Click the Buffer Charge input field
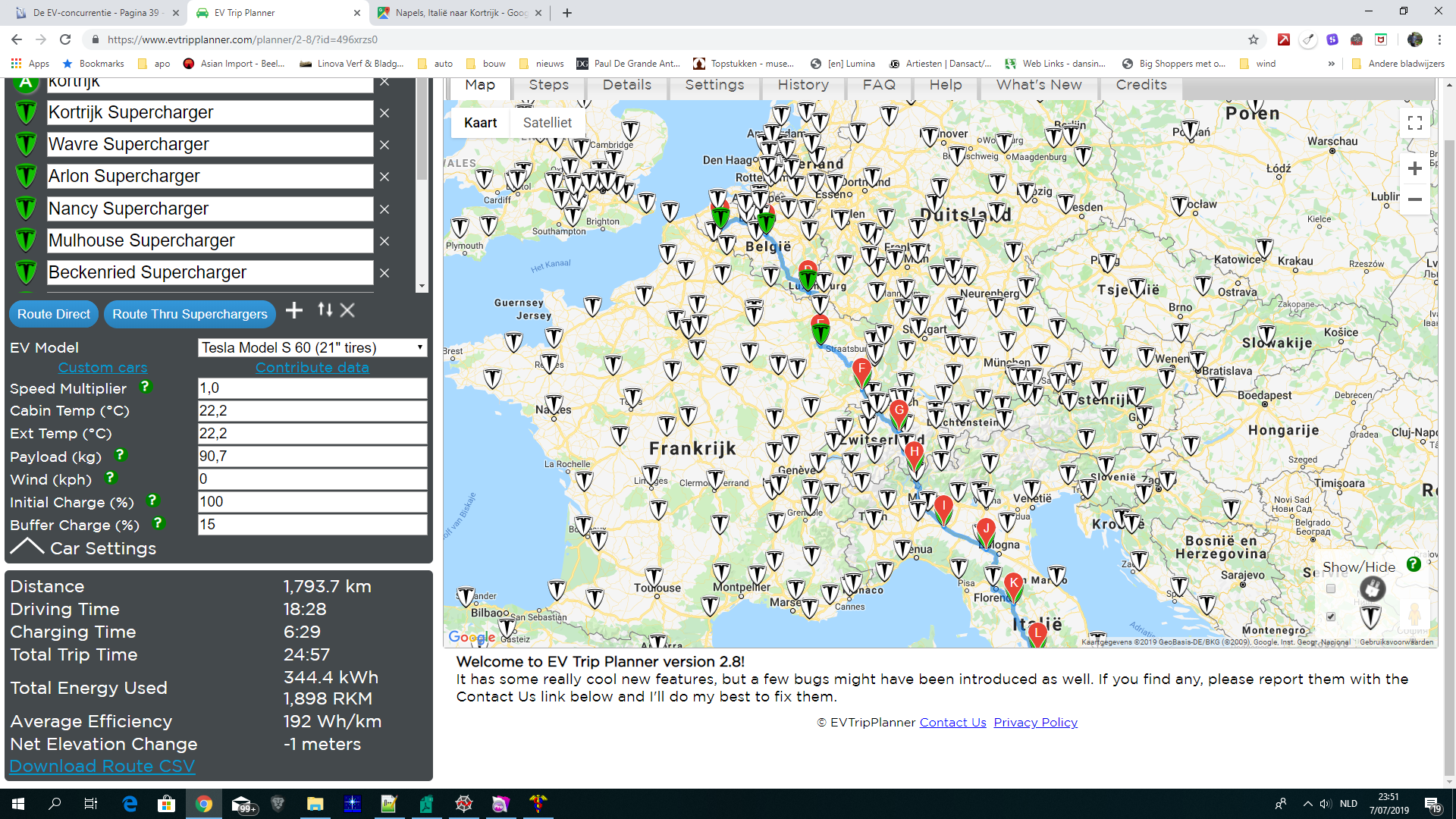 (x=312, y=525)
